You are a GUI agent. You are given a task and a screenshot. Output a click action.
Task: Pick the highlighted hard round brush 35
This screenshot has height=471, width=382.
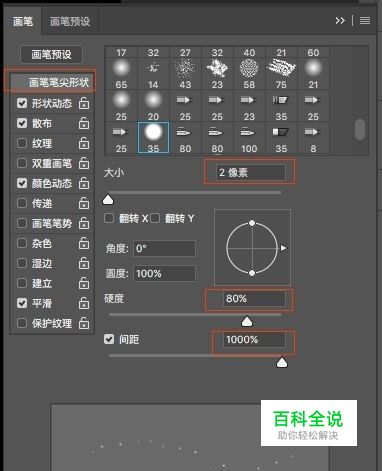pos(153,138)
